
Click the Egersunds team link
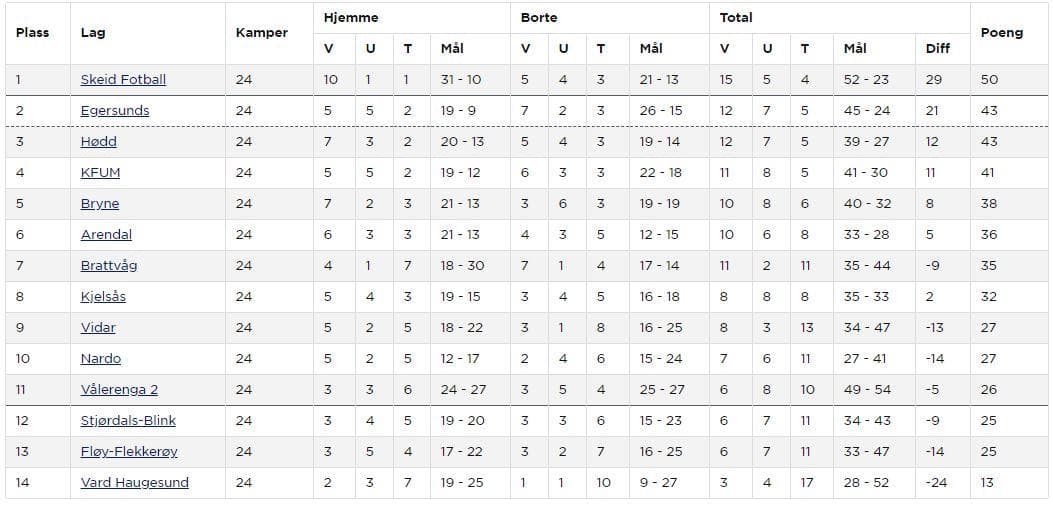pyautogui.click(x=115, y=111)
